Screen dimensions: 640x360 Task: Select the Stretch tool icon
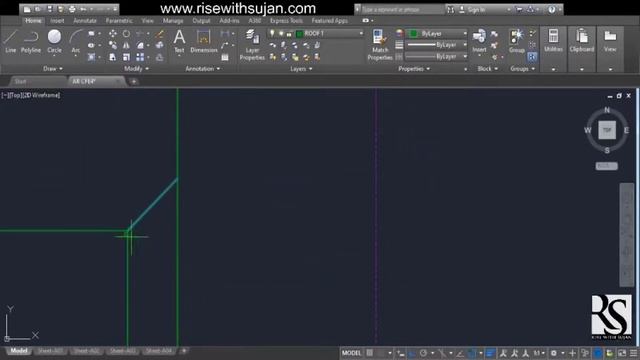(113, 57)
